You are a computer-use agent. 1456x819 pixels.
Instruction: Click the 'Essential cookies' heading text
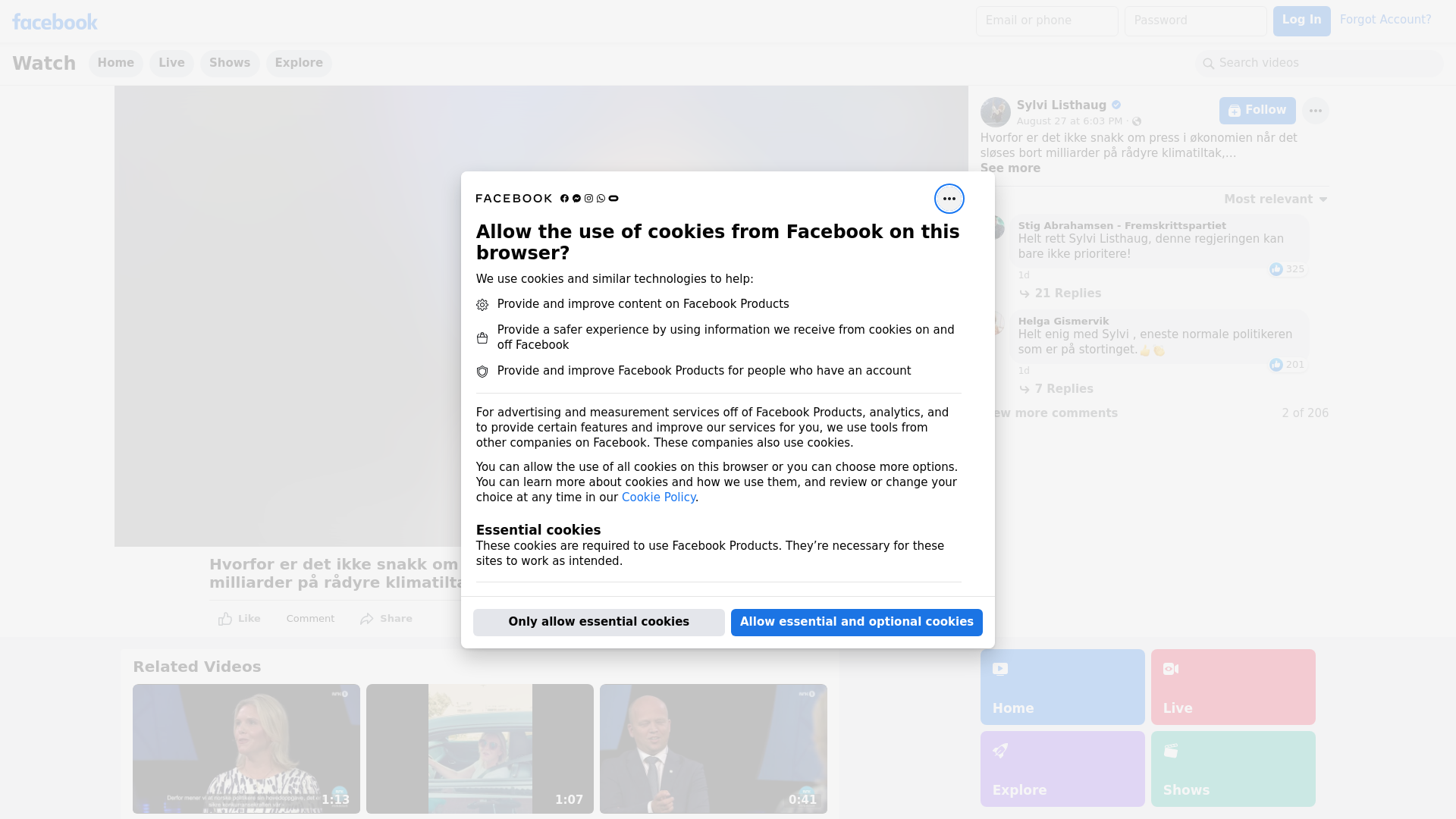click(x=538, y=530)
